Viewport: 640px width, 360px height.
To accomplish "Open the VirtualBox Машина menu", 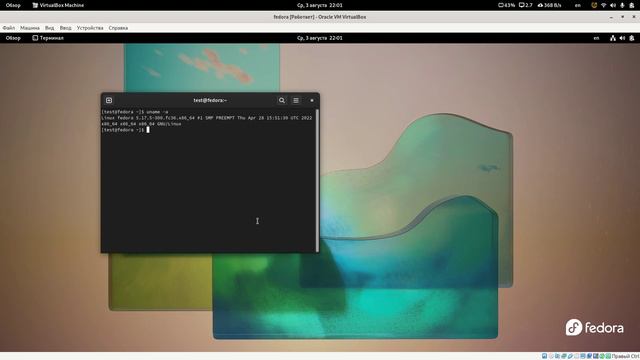I will tap(30, 28).
